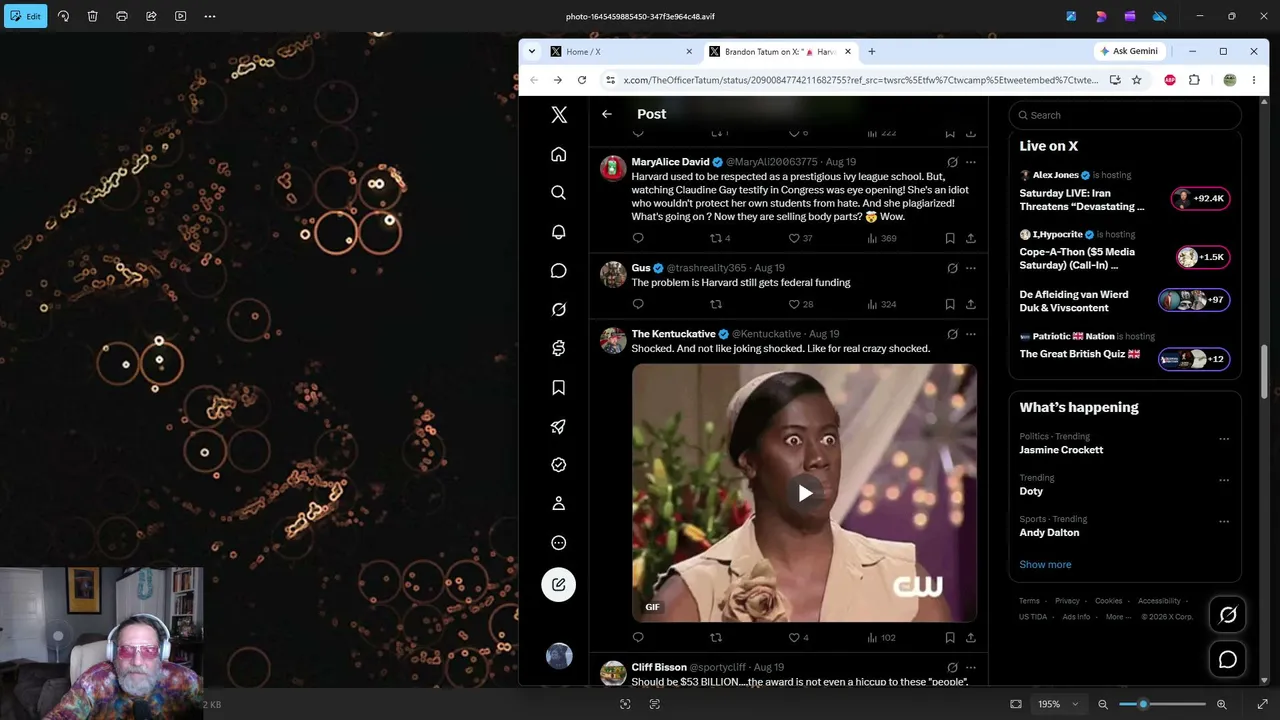Print the image from Photos toolbar
The width and height of the screenshot is (1280, 720).
122,16
